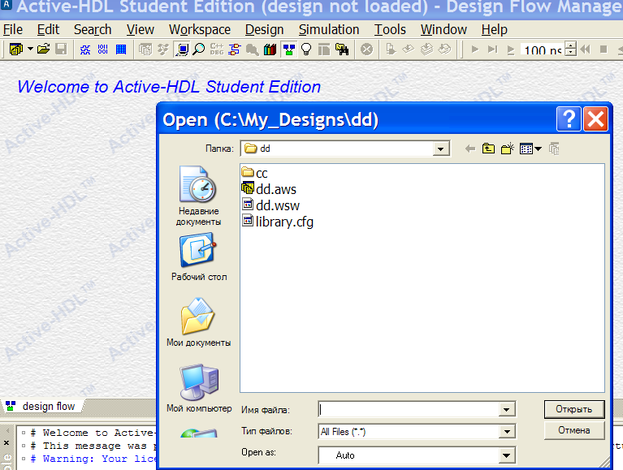Click the Открыть button
Image resolution: width=623 pixels, height=470 pixels.
574,409
